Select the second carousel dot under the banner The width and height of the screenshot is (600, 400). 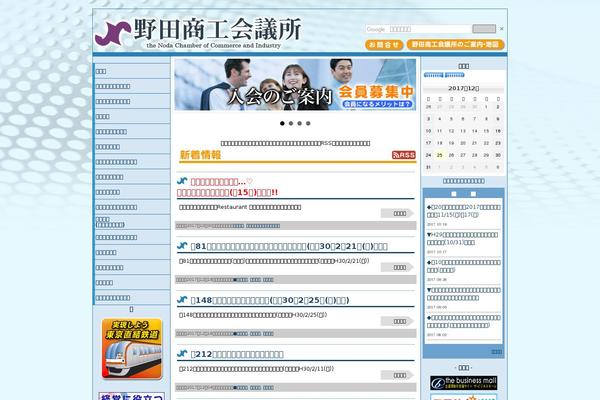[291, 123]
